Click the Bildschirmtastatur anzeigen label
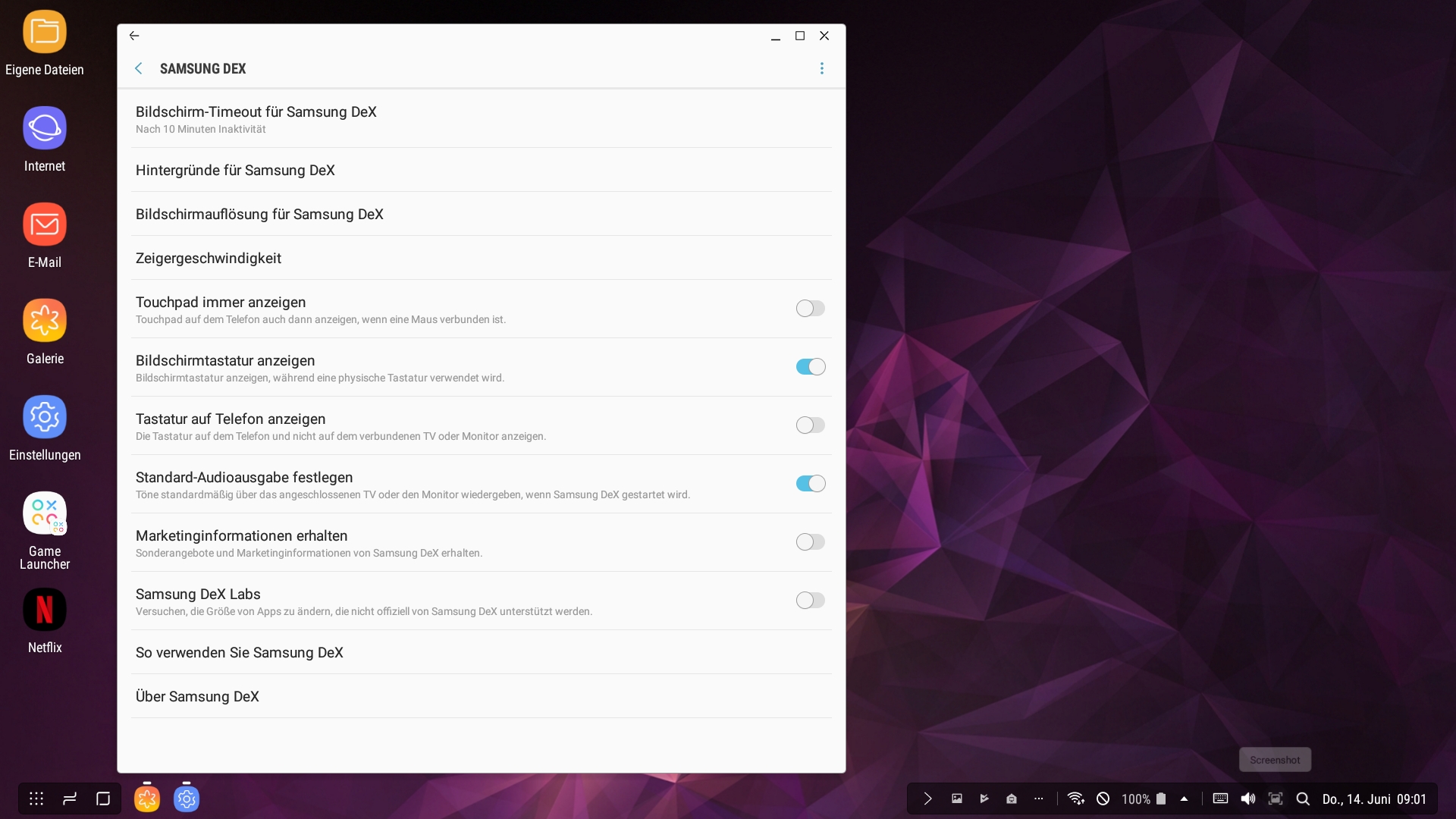 [x=225, y=360]
